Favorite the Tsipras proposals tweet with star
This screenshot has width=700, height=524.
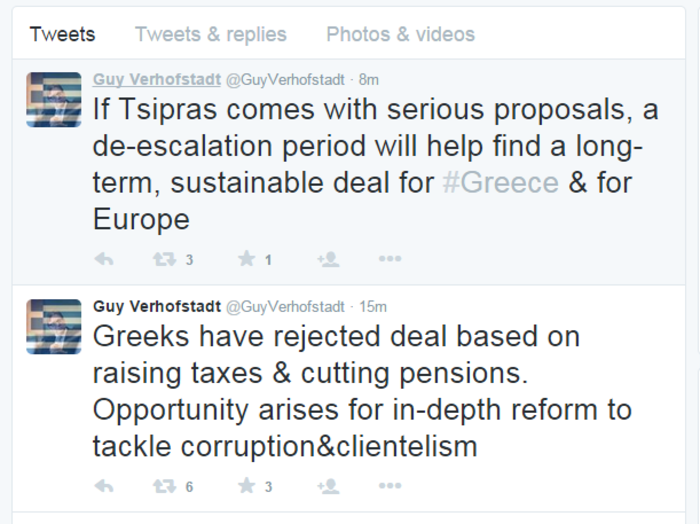pos(246,259)
